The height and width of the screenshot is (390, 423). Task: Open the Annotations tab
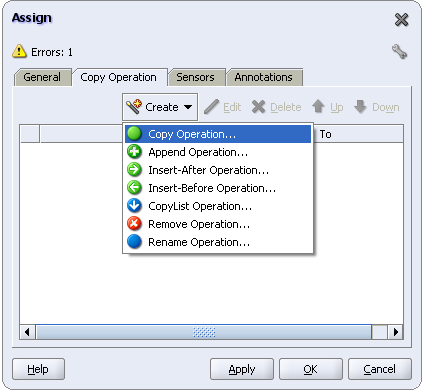pyautogui.click(x=264, y=77)
